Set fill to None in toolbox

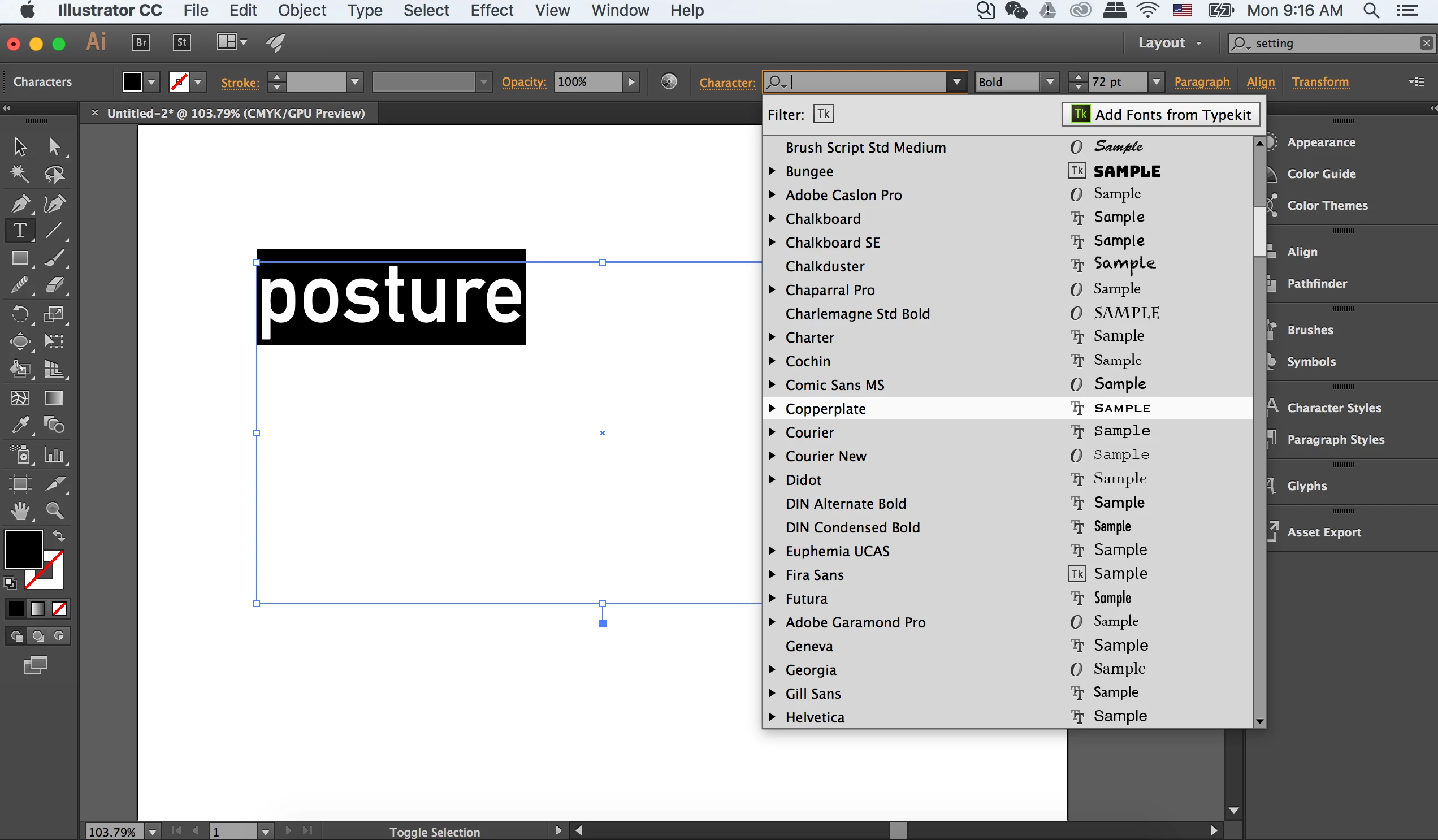59,609
